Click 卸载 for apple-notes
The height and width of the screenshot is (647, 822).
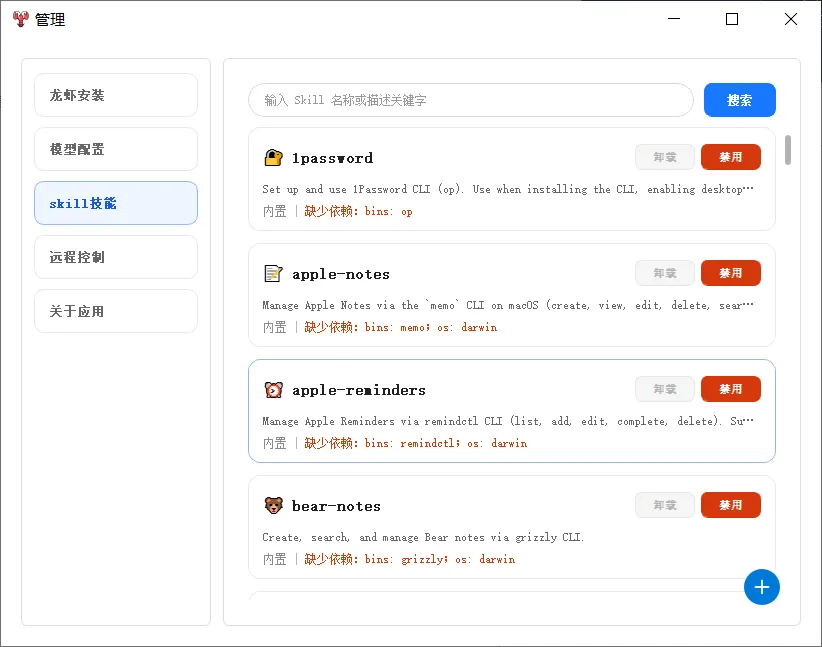pos(665,273)
